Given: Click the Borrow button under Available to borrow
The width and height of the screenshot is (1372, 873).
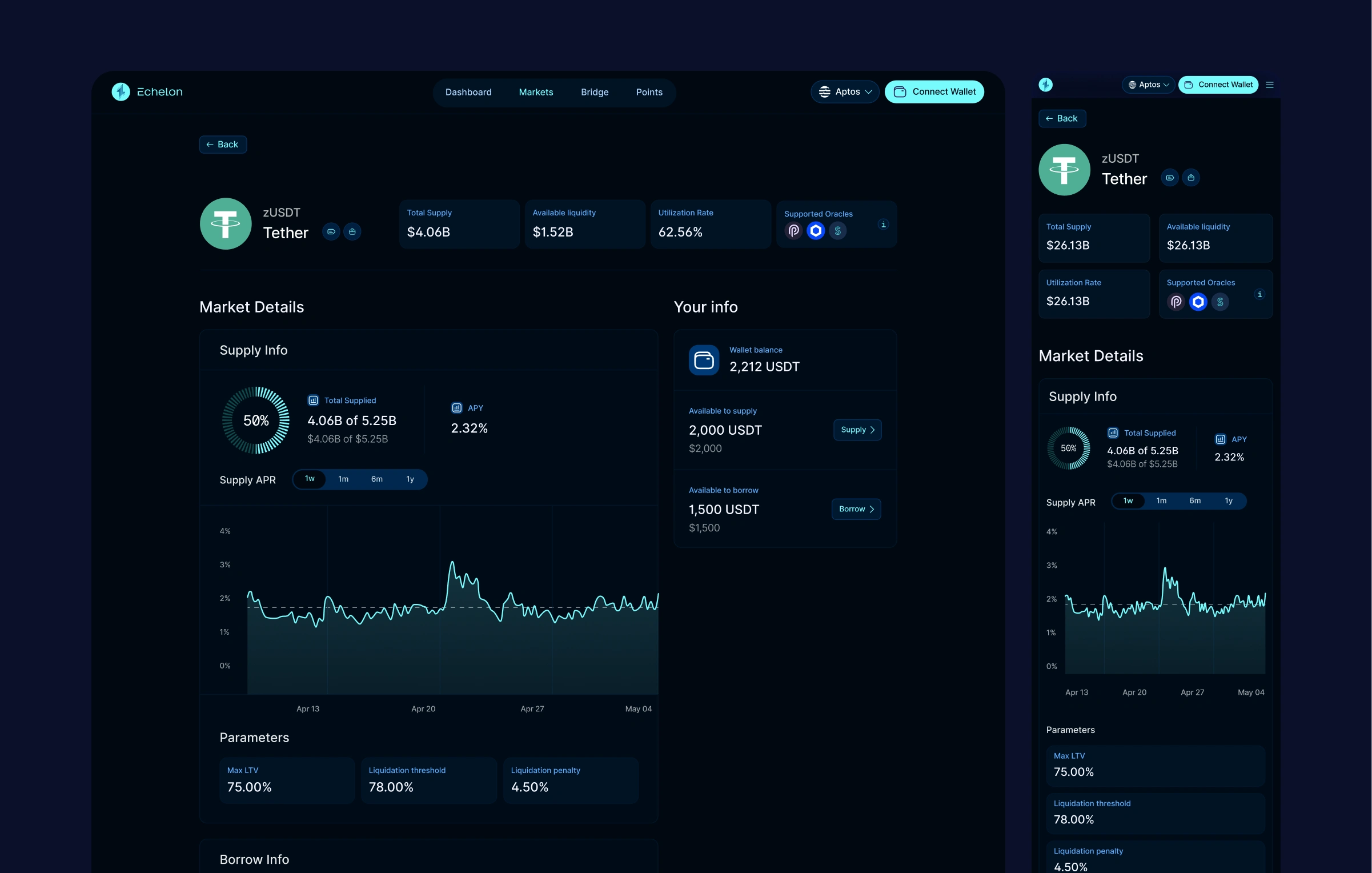Looking at the screenshot, I should (856, 509).
